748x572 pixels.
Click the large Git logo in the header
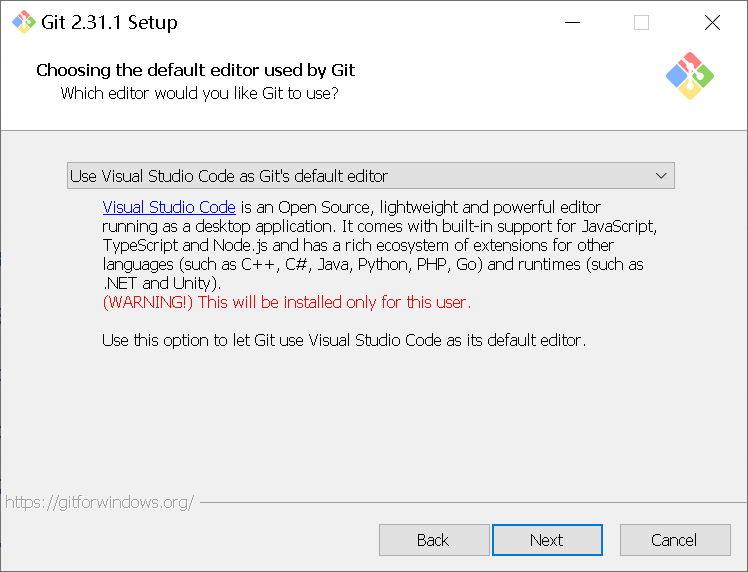point(690,76)
